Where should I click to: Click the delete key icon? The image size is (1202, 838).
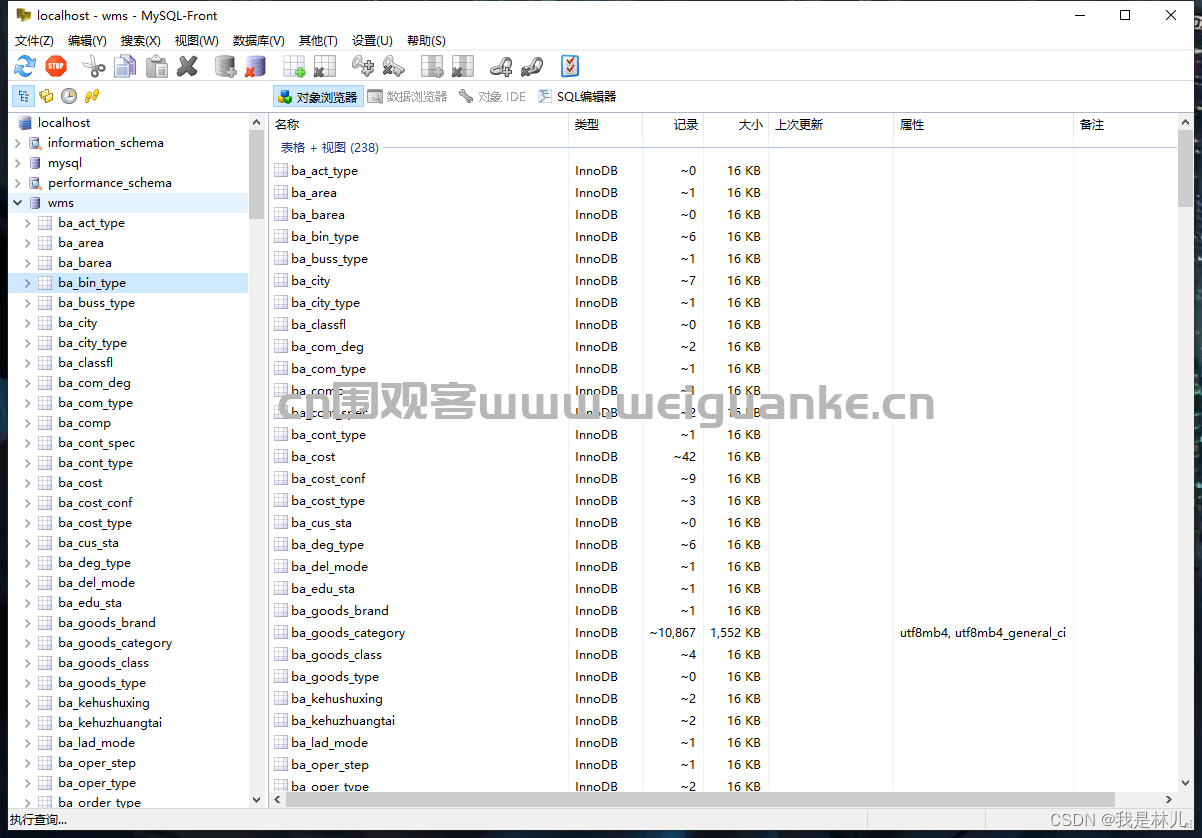(x=393, y=67)
